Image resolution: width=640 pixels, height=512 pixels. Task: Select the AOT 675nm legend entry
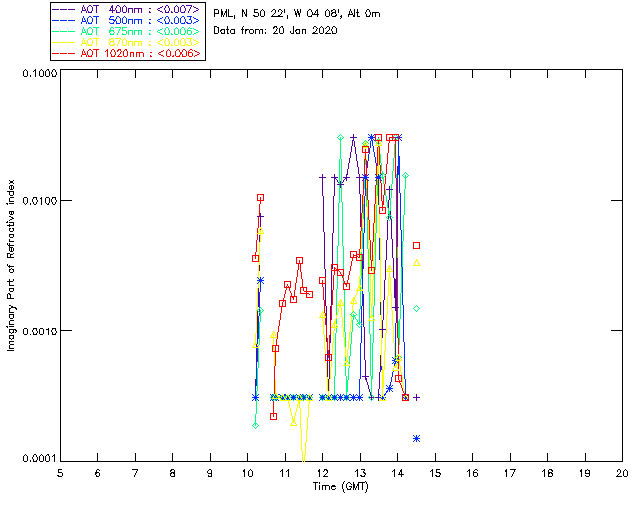point(127,31)
